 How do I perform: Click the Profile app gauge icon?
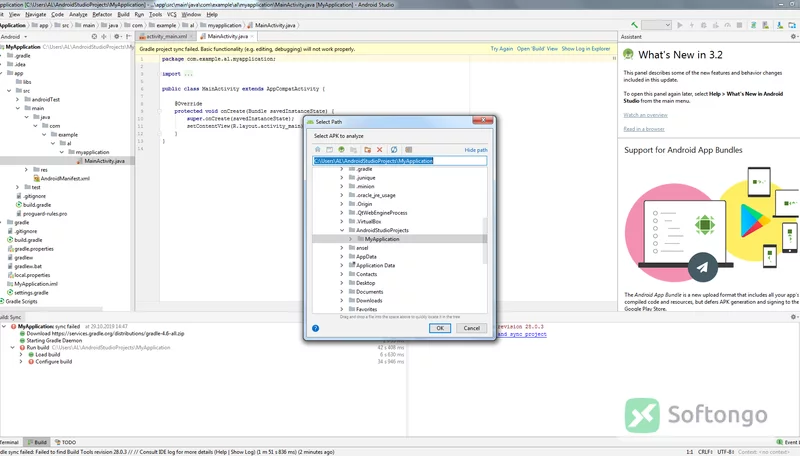728,25
